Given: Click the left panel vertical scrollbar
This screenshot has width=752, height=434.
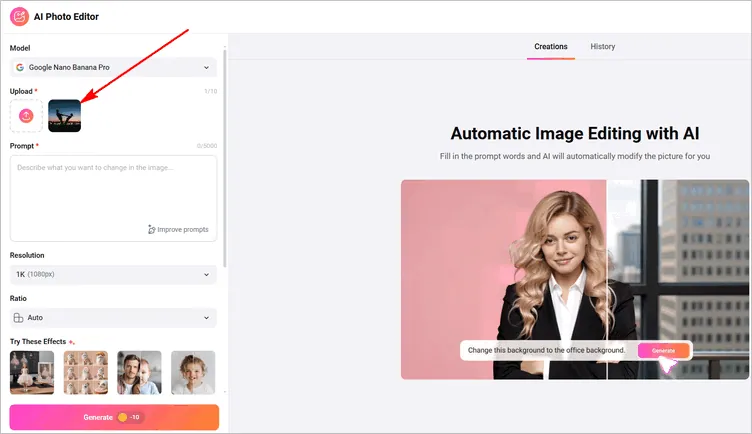Looking at the screenshot, I should [x=225, y=158].
